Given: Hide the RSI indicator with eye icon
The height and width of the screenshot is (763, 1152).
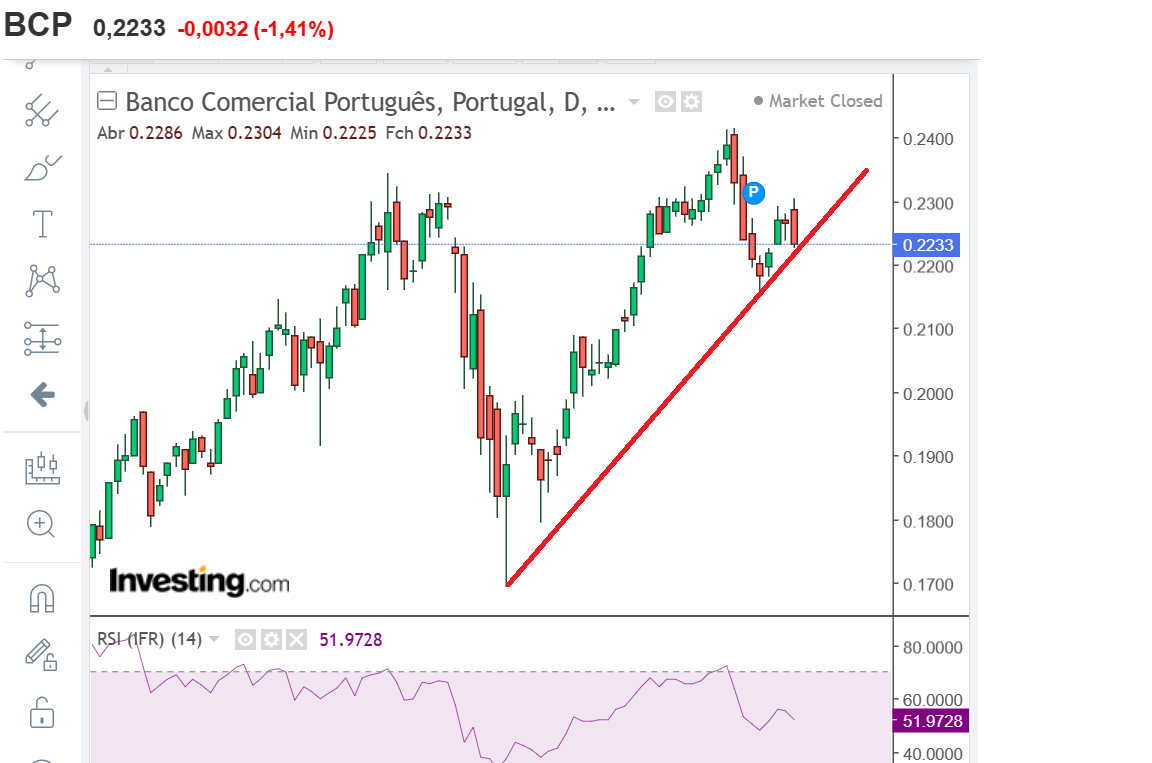Looking at the screenshot, I should click(x=245, y=640).
